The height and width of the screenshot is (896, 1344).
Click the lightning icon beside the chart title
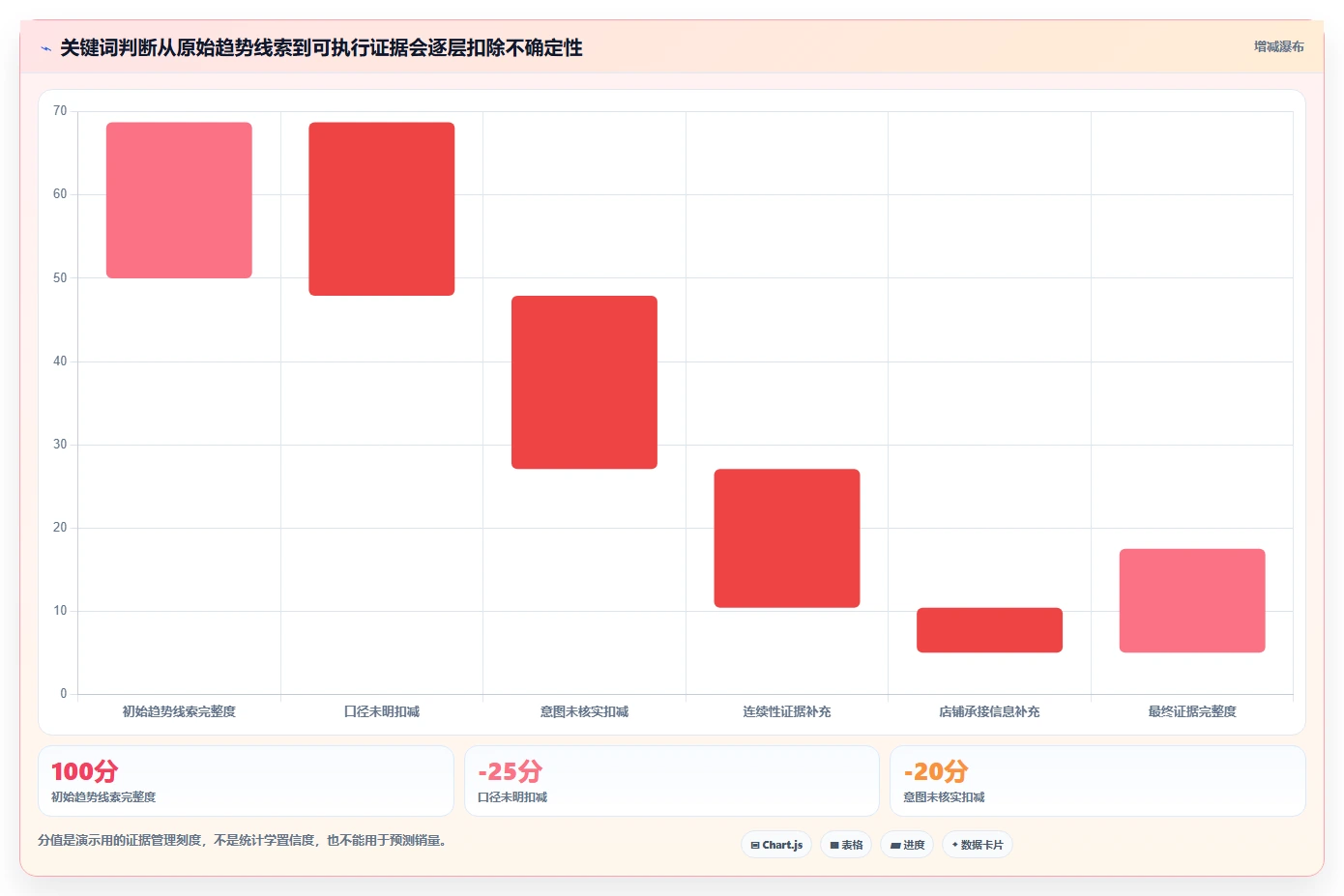coord(45,48)
